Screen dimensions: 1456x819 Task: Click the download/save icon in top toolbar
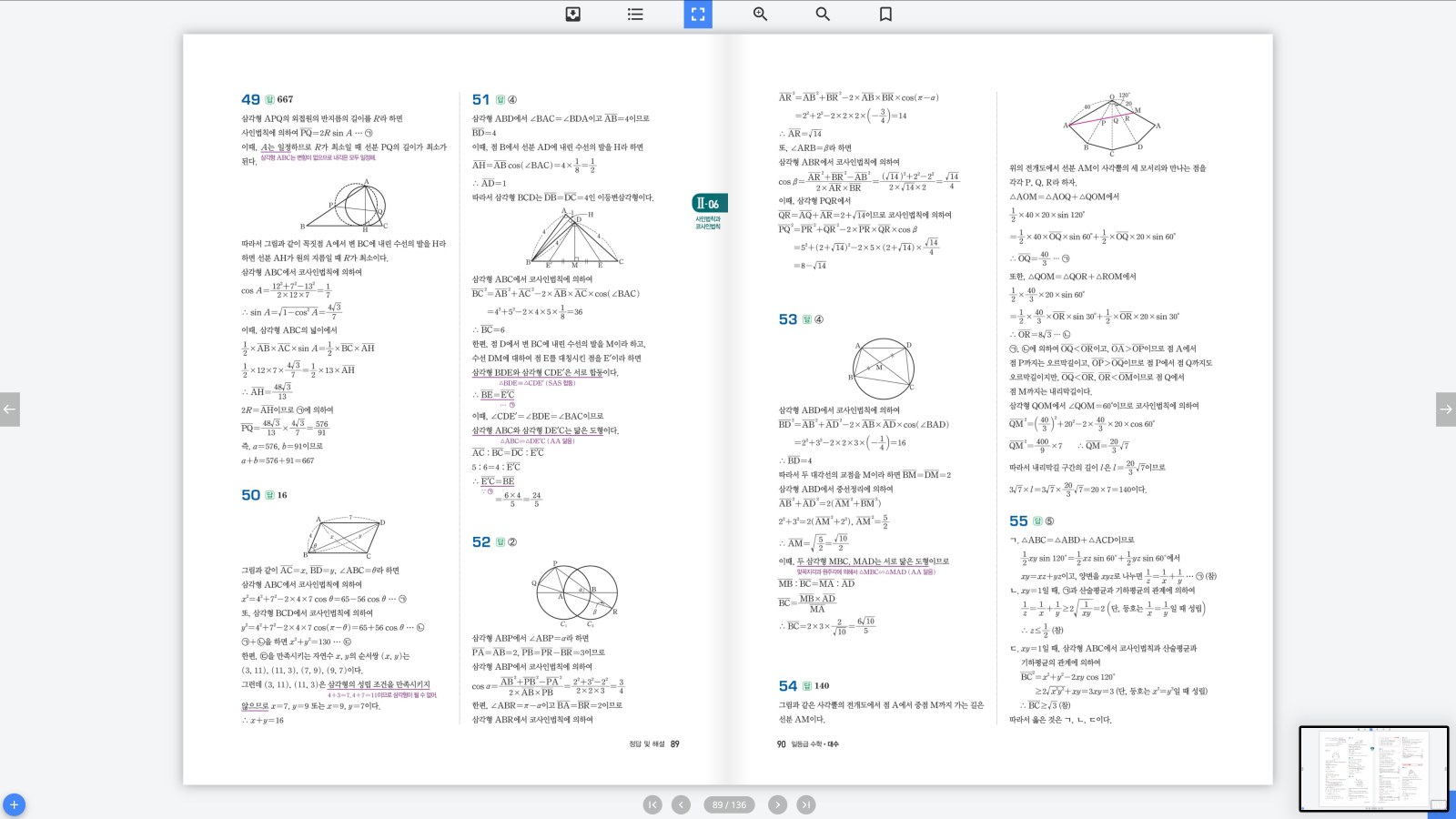click(x=572, y=14)
